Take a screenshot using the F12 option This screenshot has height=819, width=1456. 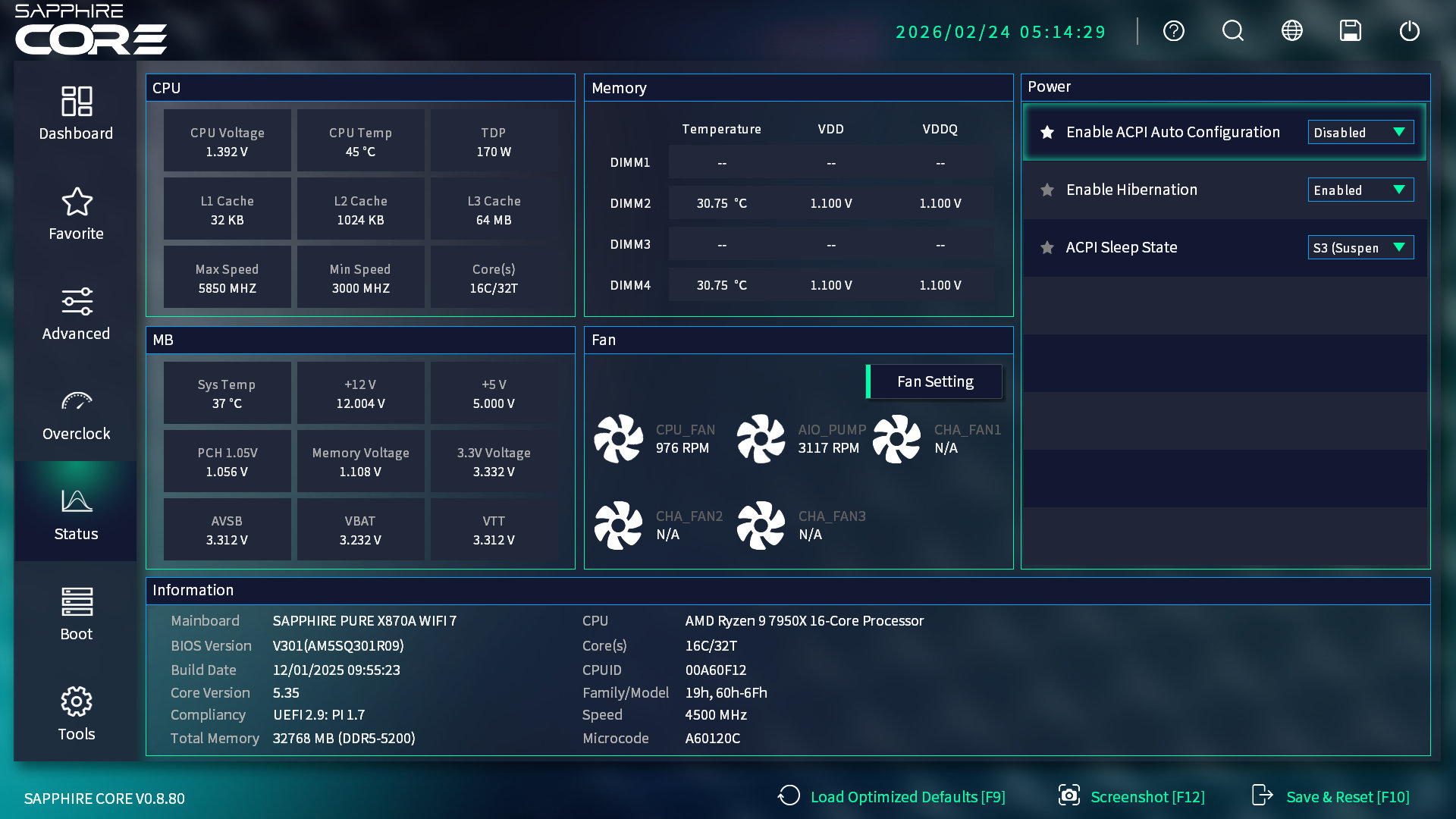coord(1147,797)
